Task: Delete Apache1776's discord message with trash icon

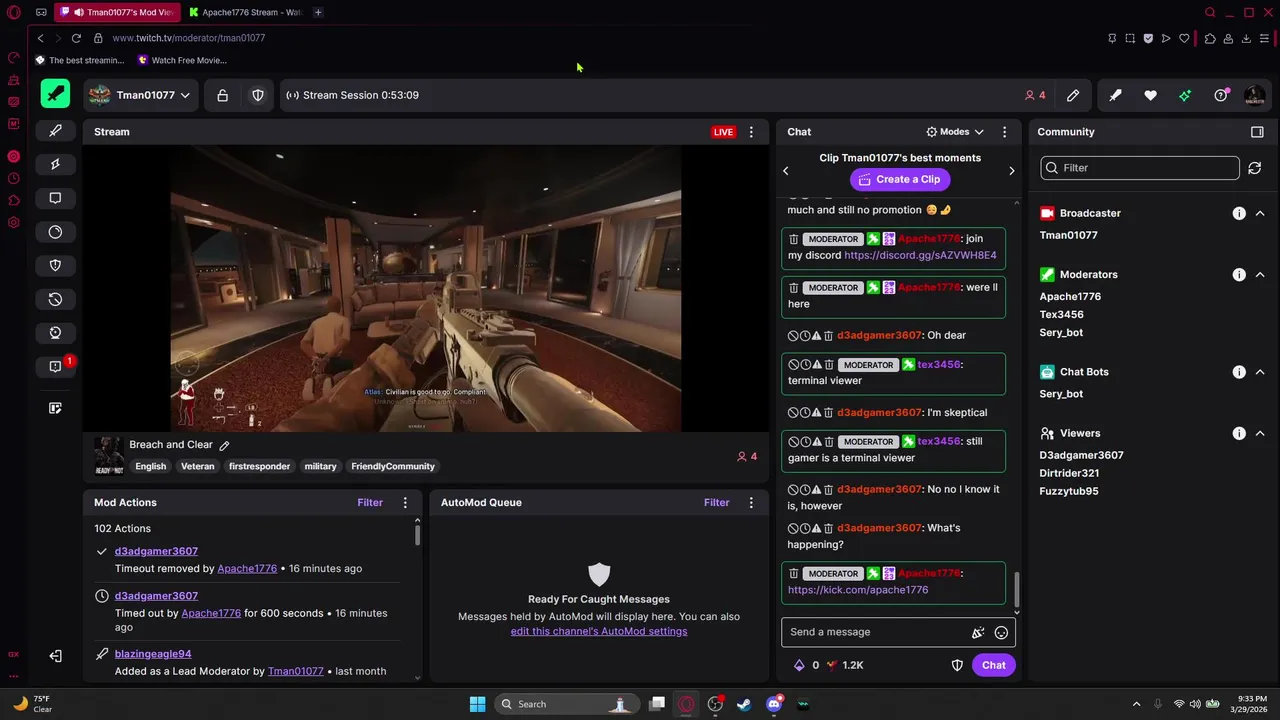Action: [x=794, y=239]
